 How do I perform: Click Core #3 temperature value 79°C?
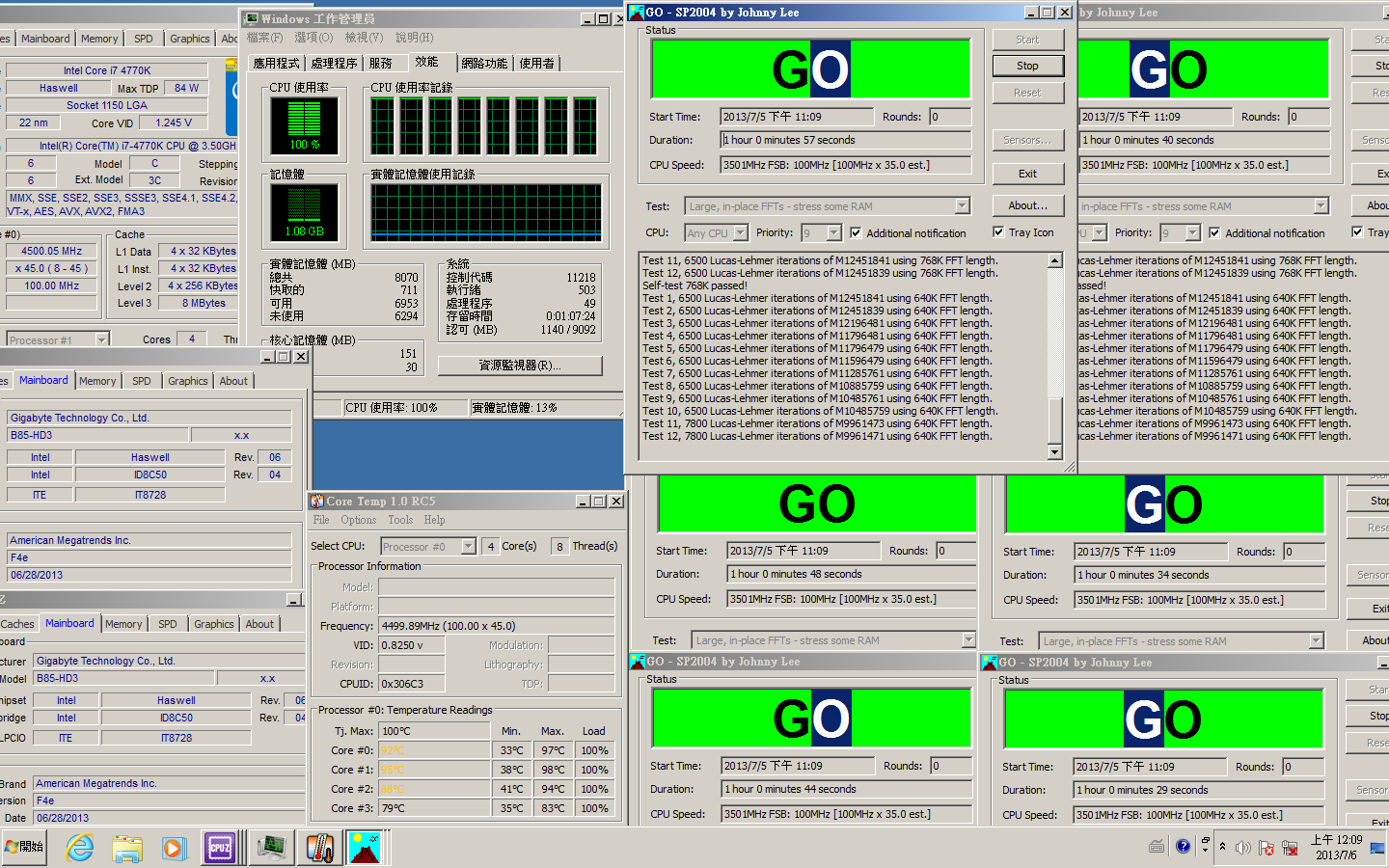click(x=434, y=808)
